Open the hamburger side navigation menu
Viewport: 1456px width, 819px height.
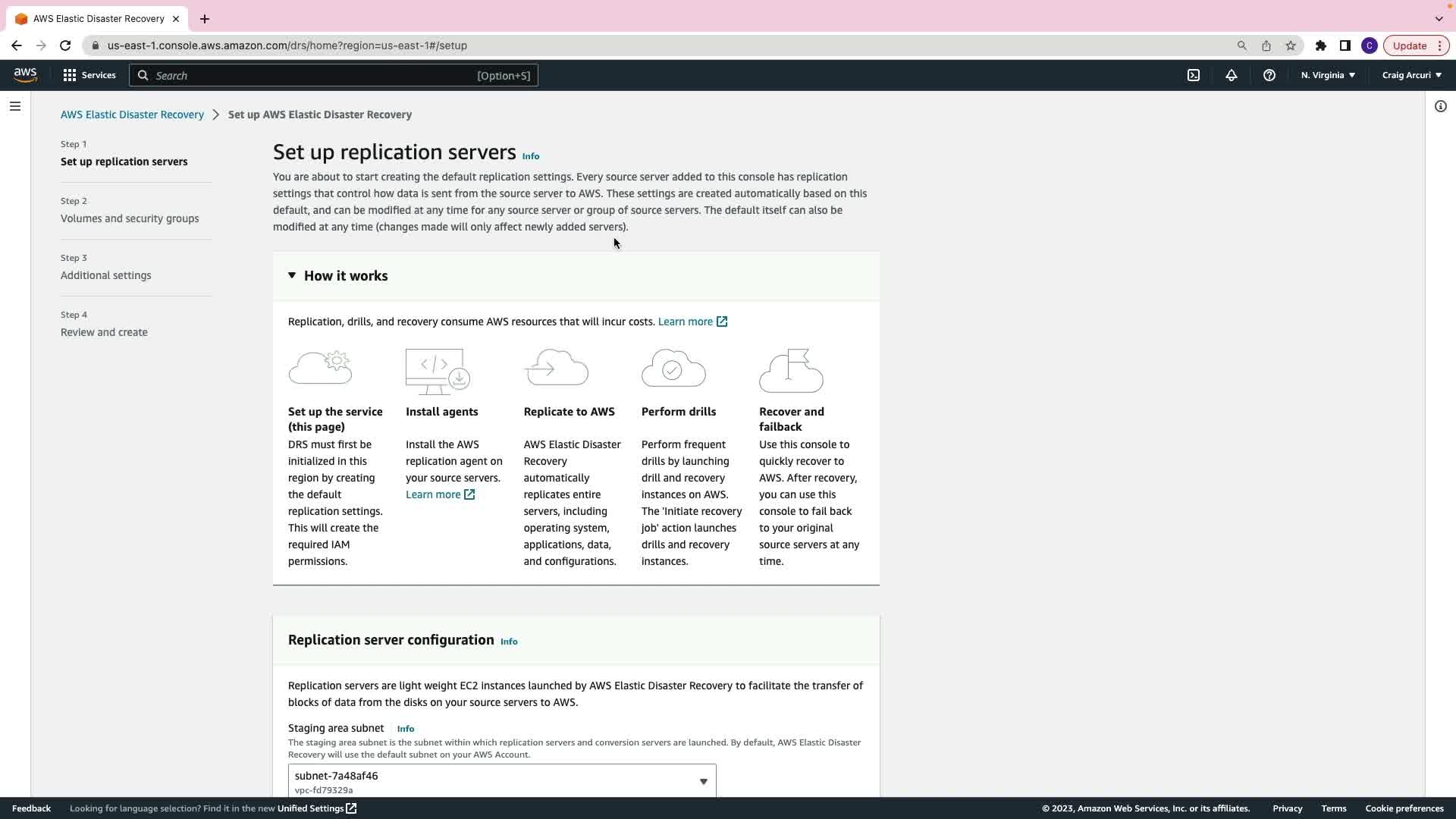click(x=14, y=106)
